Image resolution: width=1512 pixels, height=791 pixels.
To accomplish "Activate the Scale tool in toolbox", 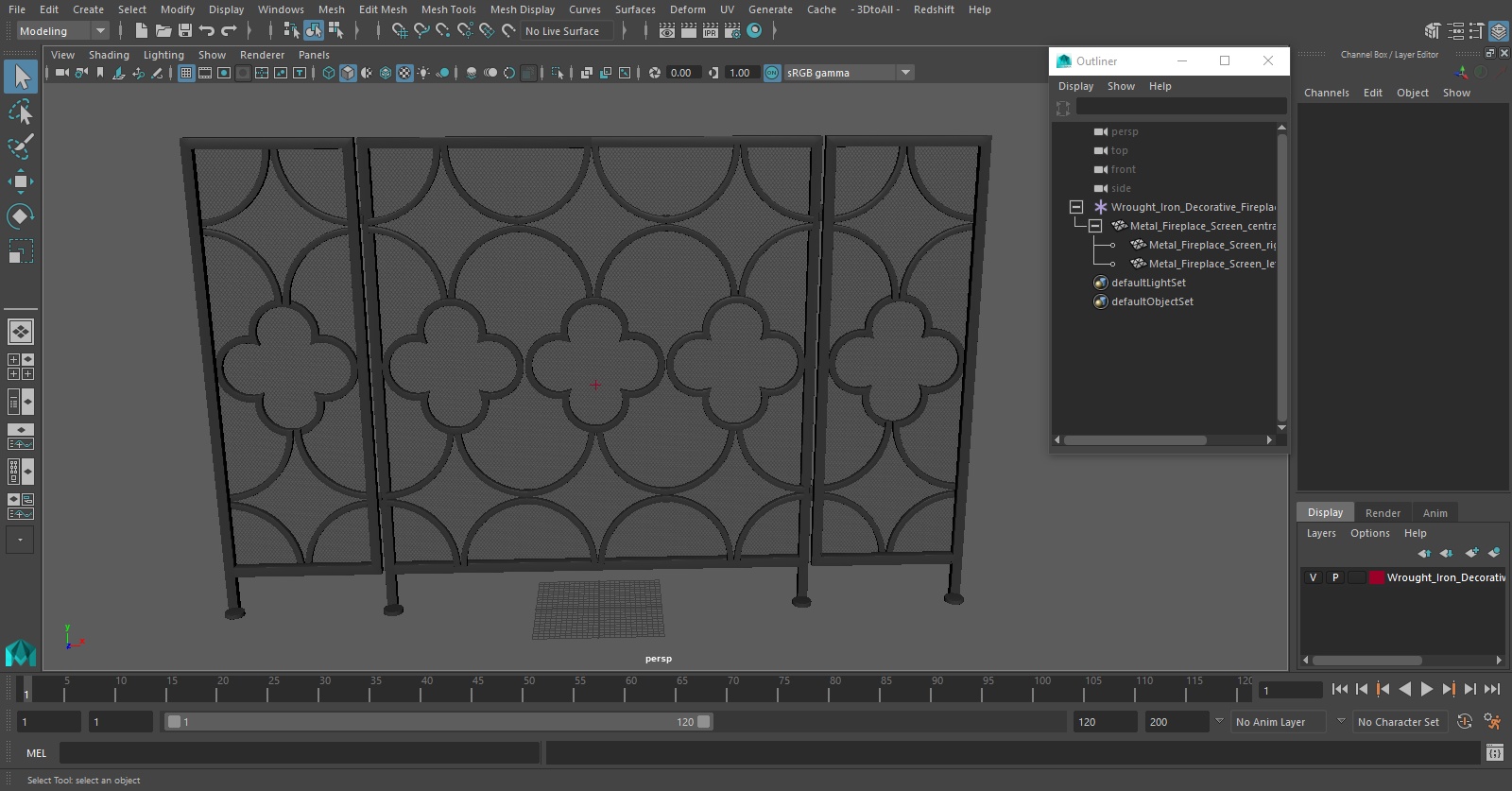I will [21, 251].
